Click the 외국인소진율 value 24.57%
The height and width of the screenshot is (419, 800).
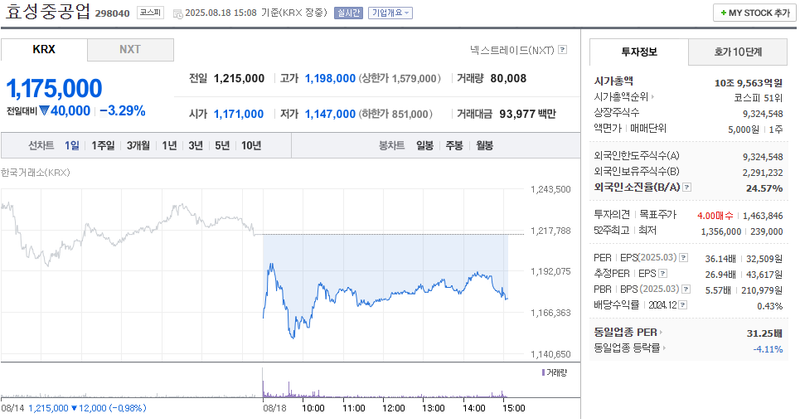click(x=764, y=188)
